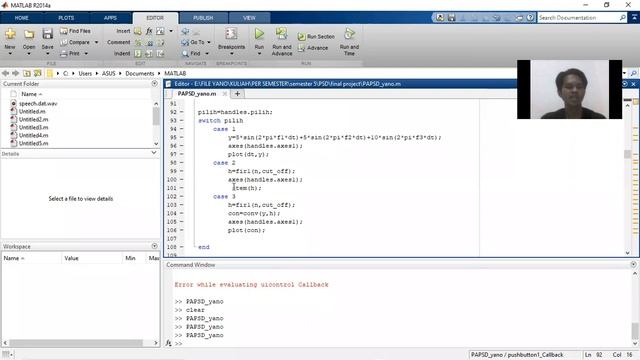Click Find Files in the ribbon

[x=76, y=31]
